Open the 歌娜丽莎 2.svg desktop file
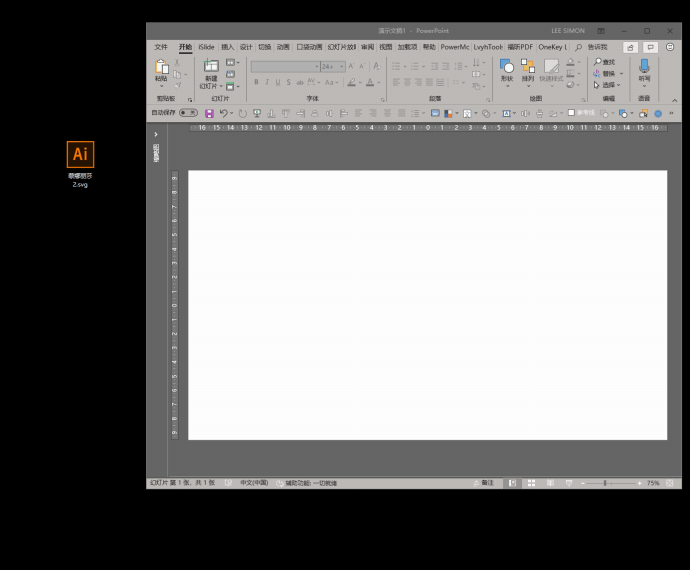The width and height of the screenshot is (690, 570). pos(80,155)
